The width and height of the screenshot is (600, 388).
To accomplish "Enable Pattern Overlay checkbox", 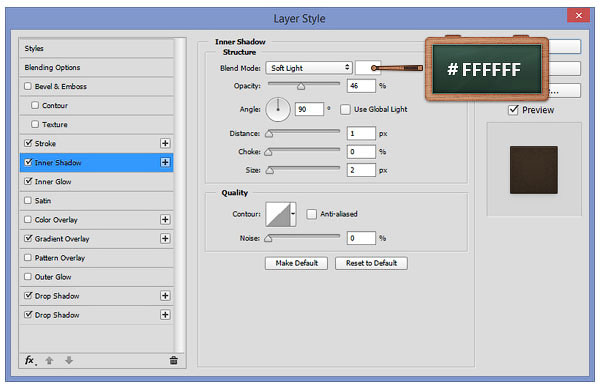I will pos(28,258).
